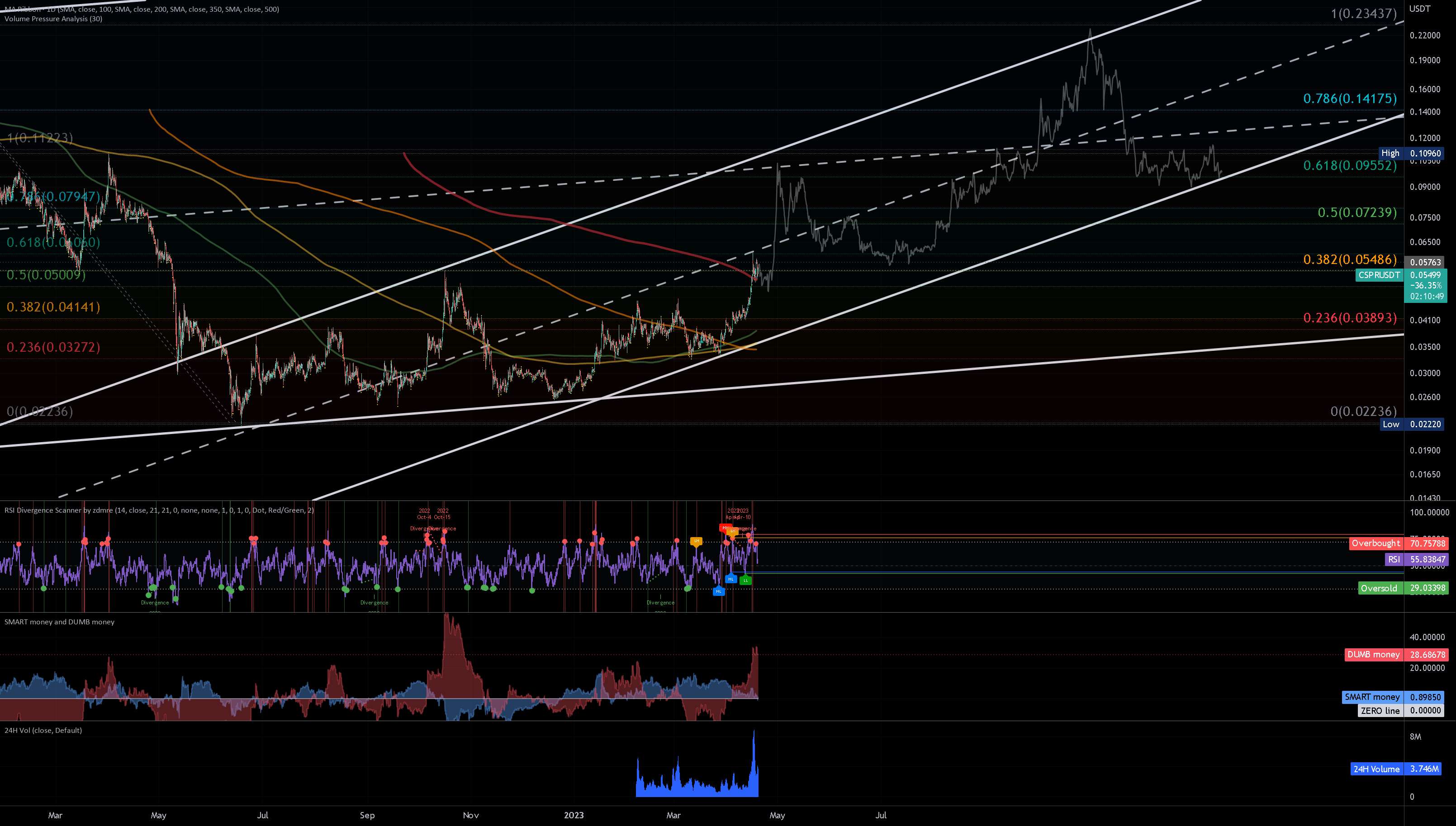Toggle the Volume Pressure Analysis (30) indicator
1456x826 pixels.
pyautogui.click(x=54, y=18)
